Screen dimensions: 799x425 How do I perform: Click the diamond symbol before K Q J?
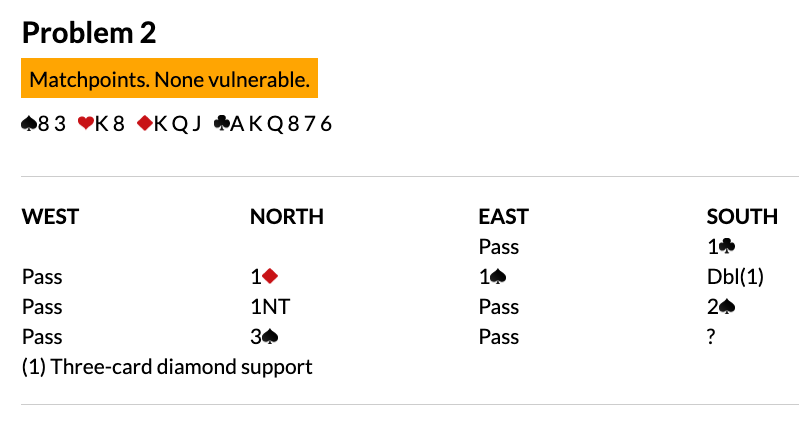145,125
